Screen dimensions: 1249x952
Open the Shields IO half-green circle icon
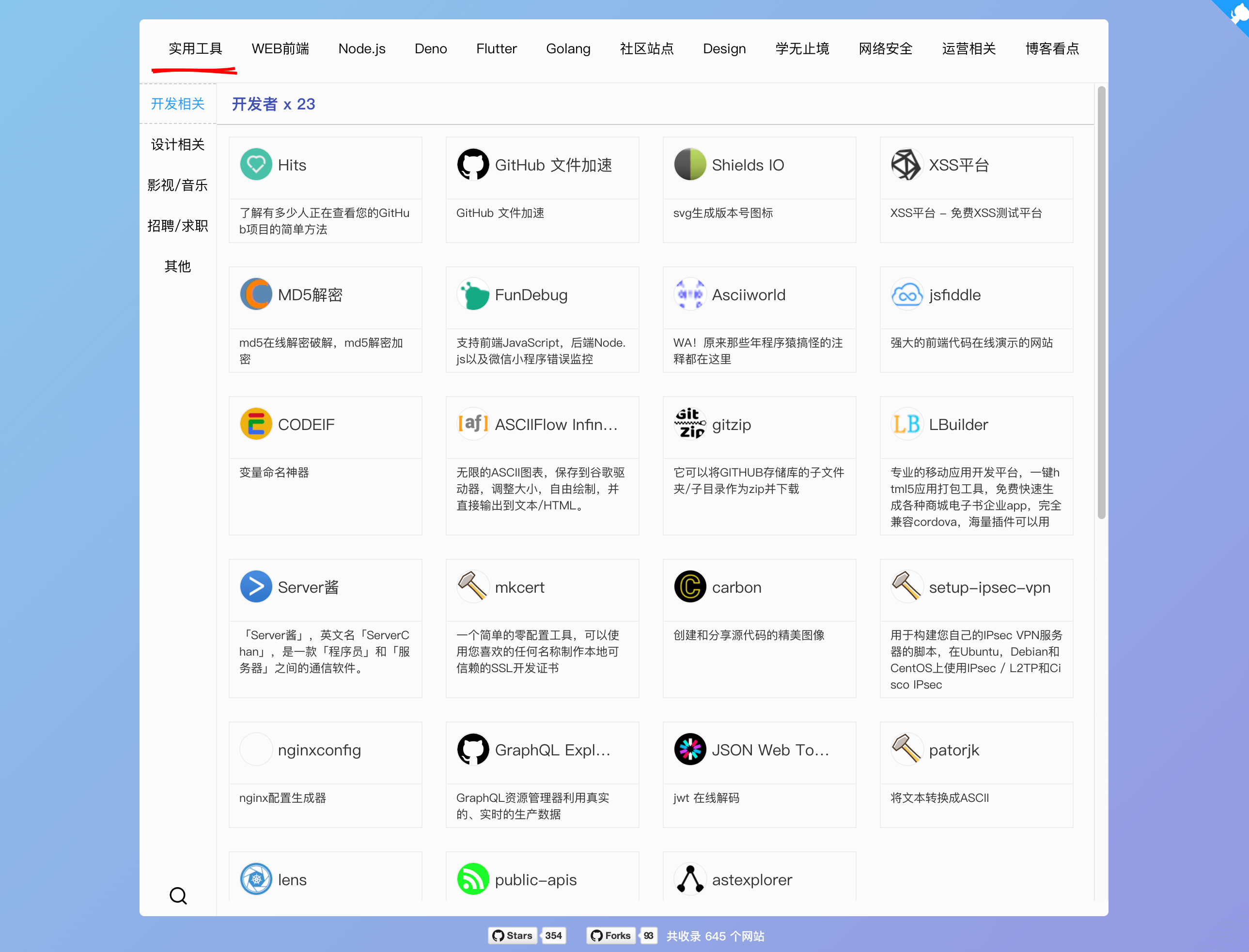[x=689, y=165]
